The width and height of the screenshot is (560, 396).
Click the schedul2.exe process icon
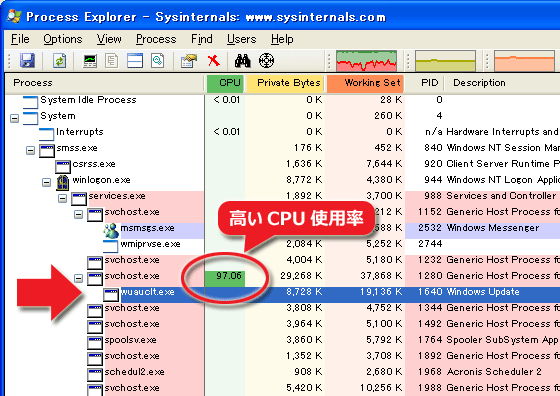(x=95, y=374)
